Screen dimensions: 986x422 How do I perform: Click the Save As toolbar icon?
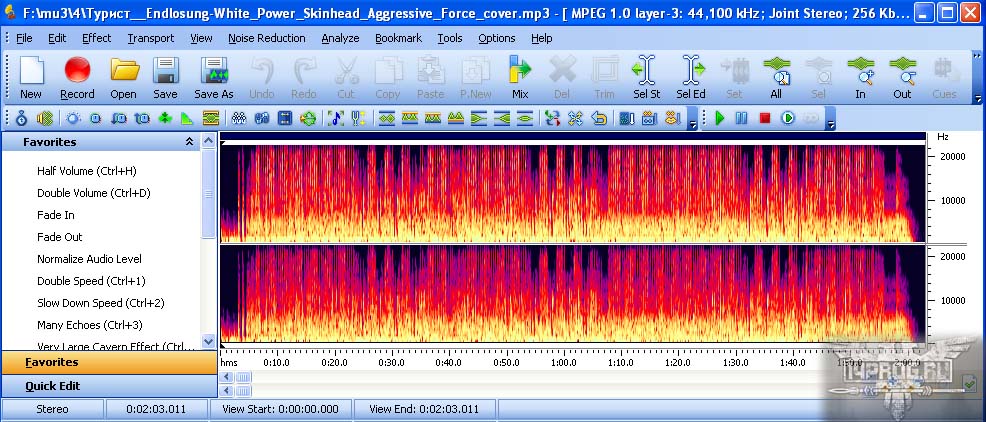(214, 78)
